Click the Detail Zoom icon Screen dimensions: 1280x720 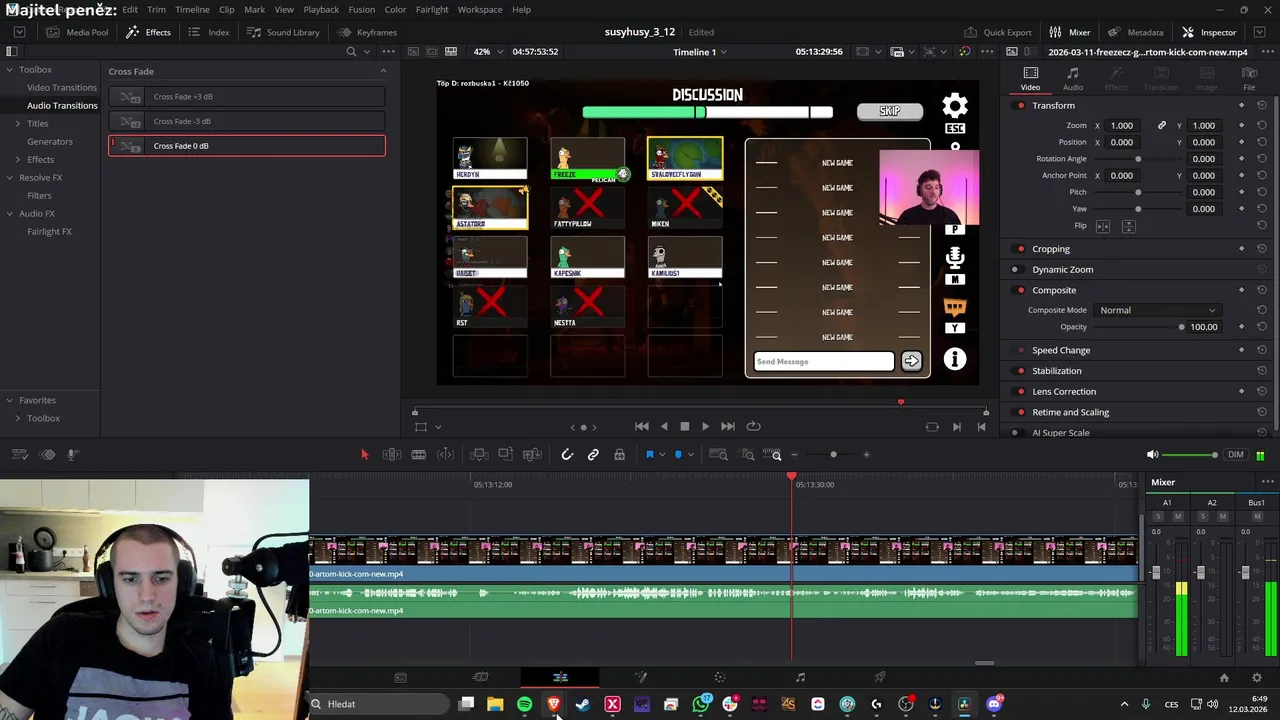(x=747, y=455)
